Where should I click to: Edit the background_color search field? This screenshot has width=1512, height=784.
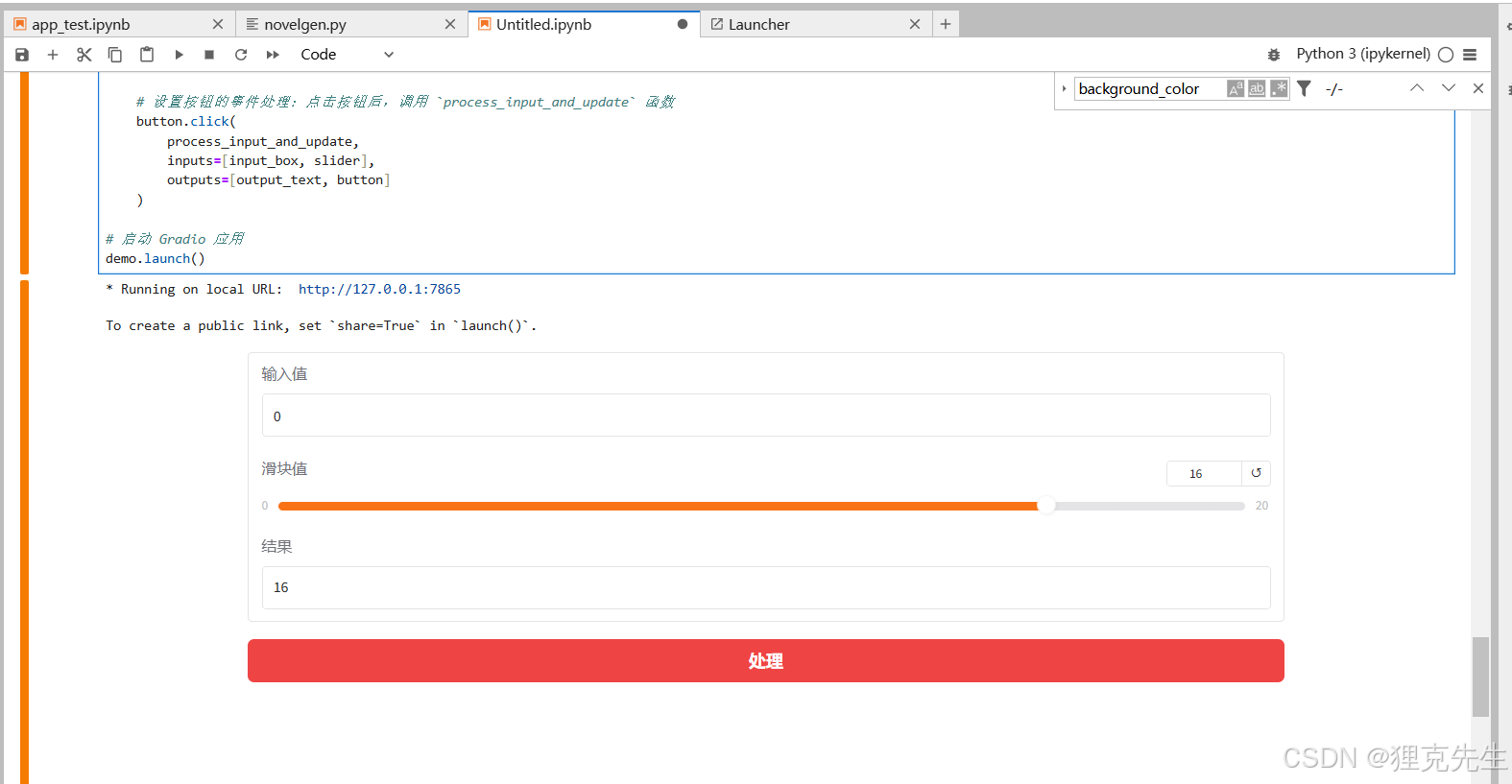coord(1150,88)
